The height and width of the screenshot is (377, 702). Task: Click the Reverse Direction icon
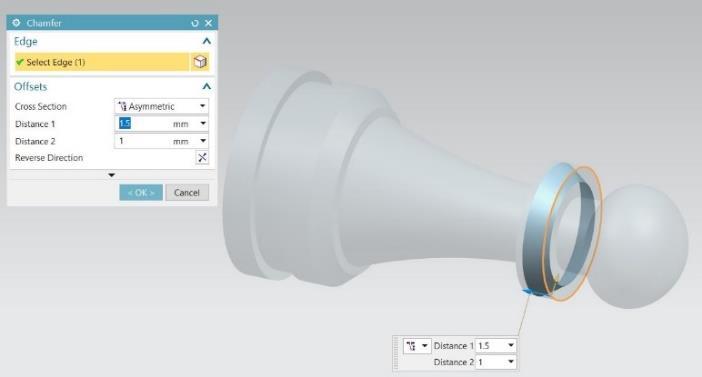tap(202, 158)
